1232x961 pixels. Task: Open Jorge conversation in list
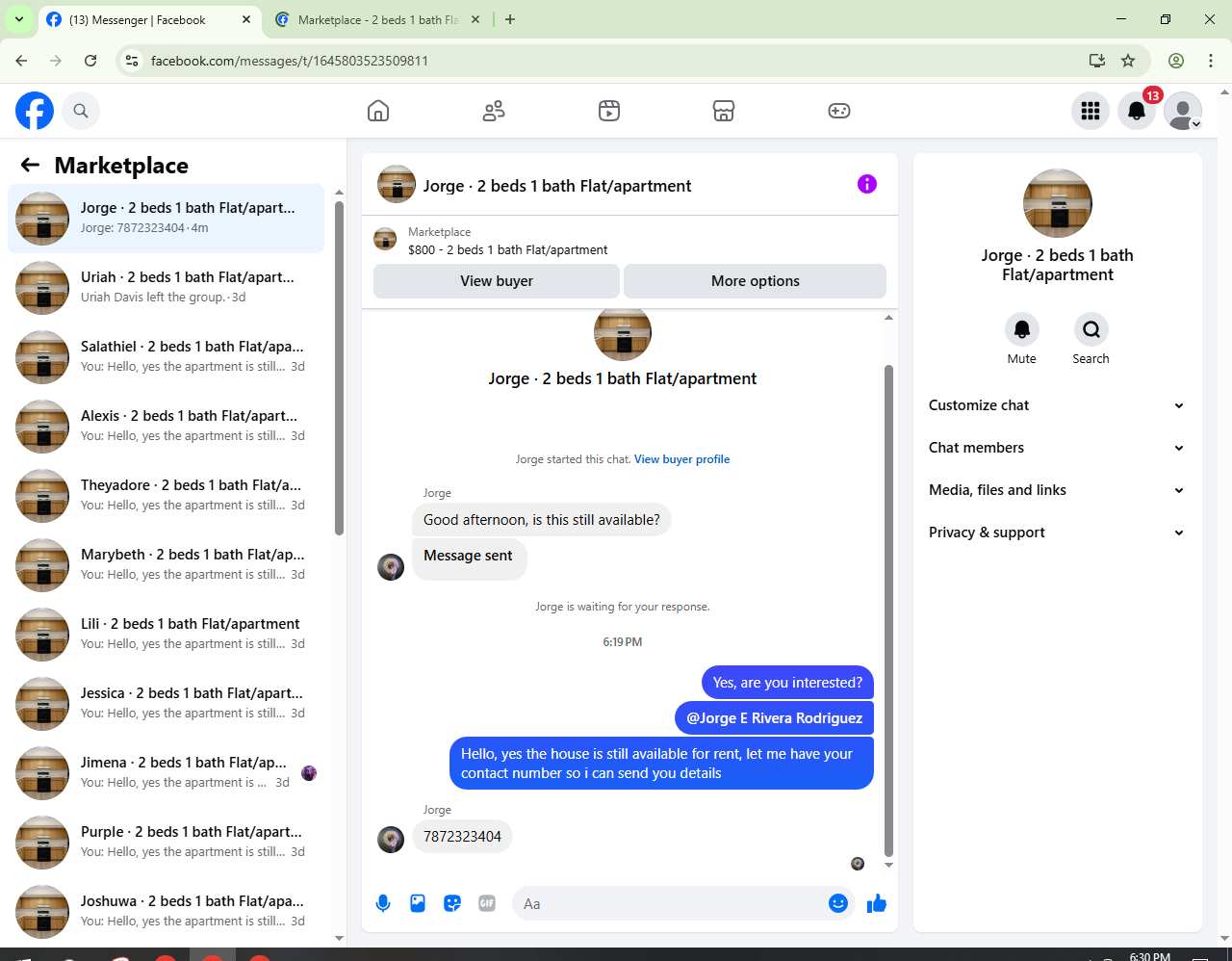(x=166, y=219)
